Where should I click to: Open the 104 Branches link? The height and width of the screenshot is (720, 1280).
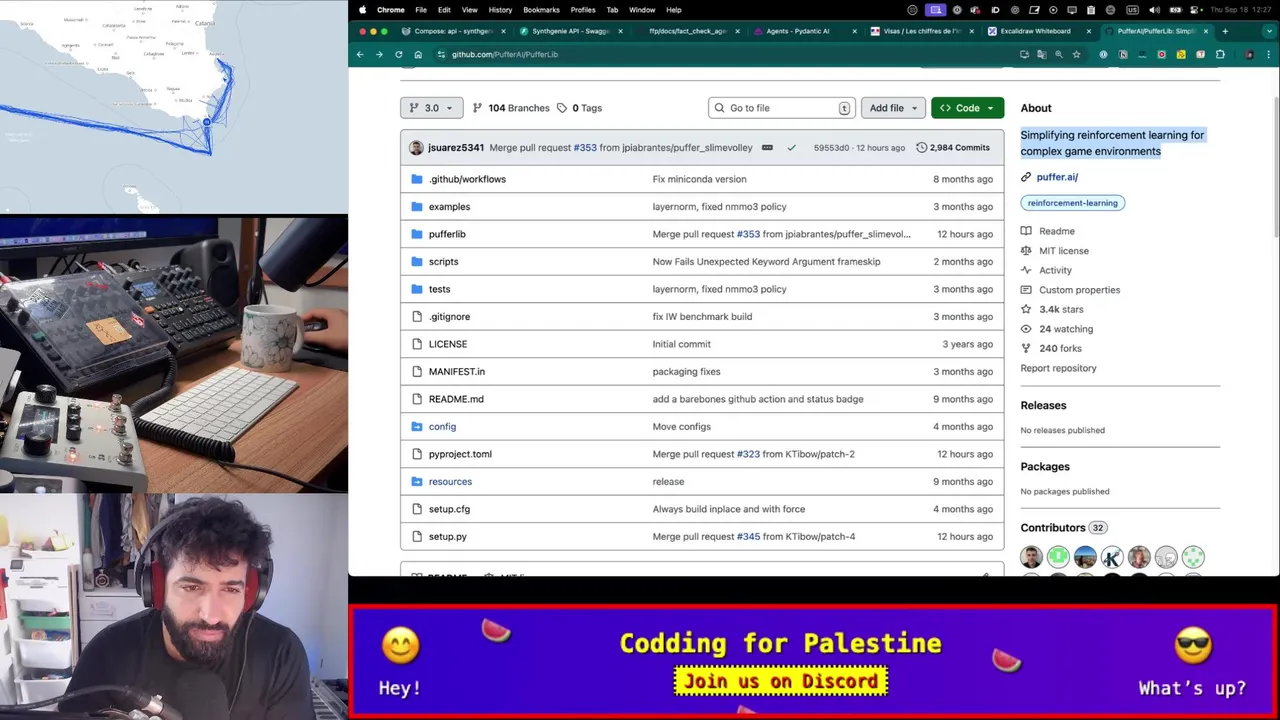pyautogui.click(x=511, y=108)
